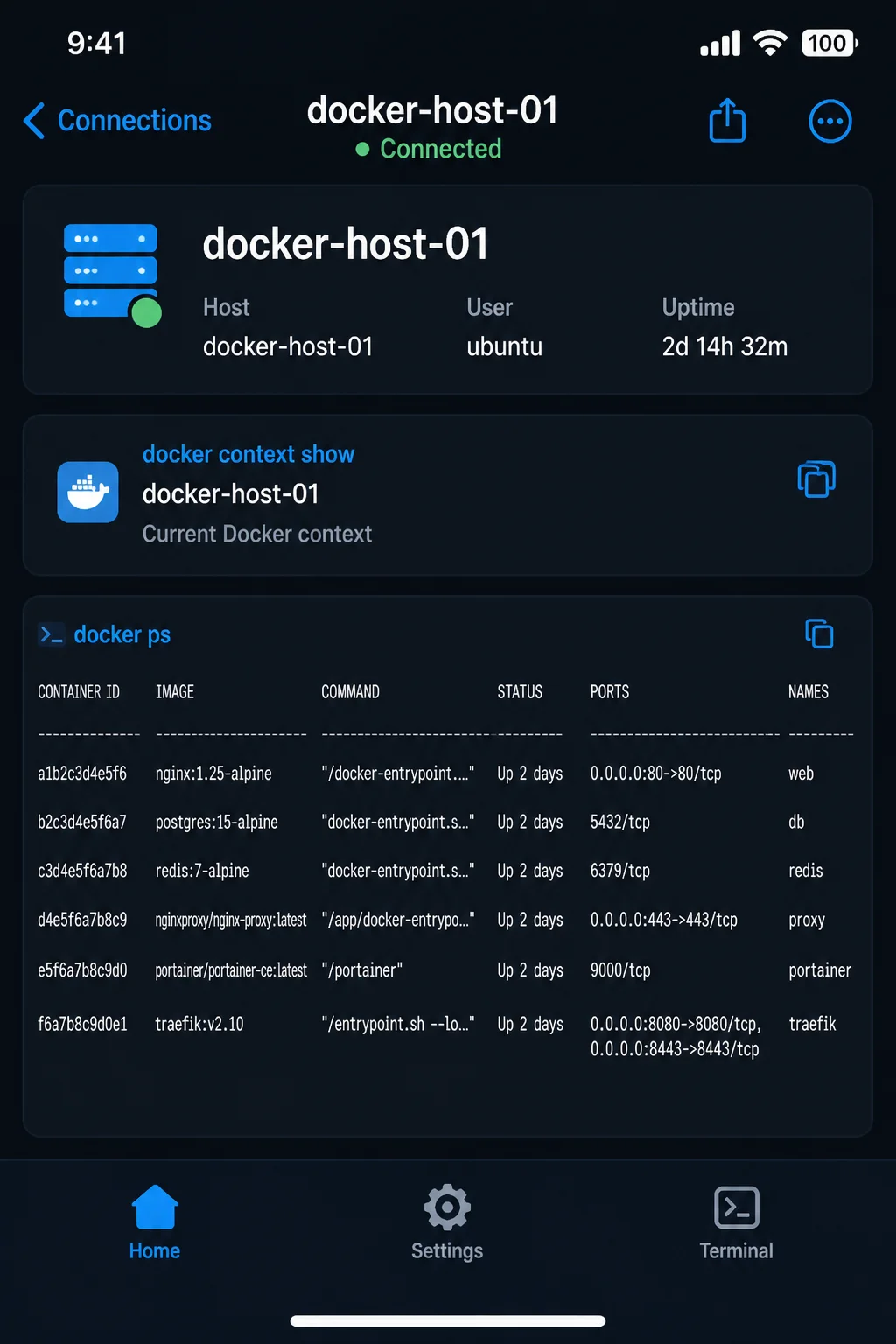This screenshot has height=1344, width=896.
Task: Select container ID e5f6a7b8c9d0
Action: pos(82,970)
